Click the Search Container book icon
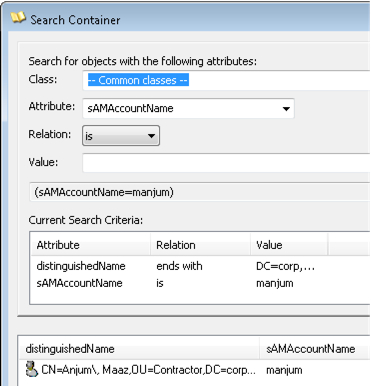Image resolution: width=371 pixels, height=386 pixels. click(18, 18)
